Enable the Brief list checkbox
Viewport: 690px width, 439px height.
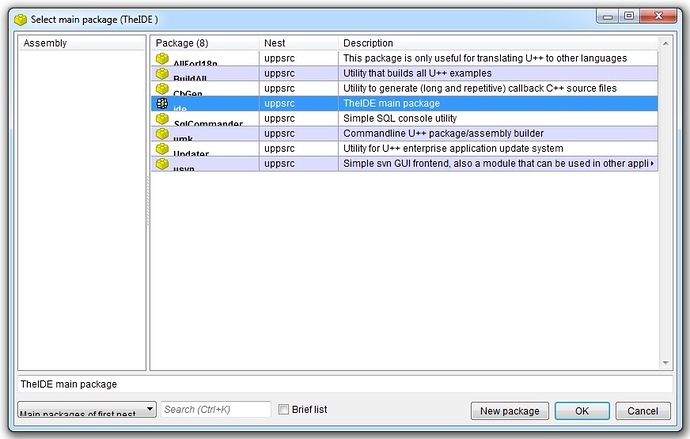click(x=283, y=410)
